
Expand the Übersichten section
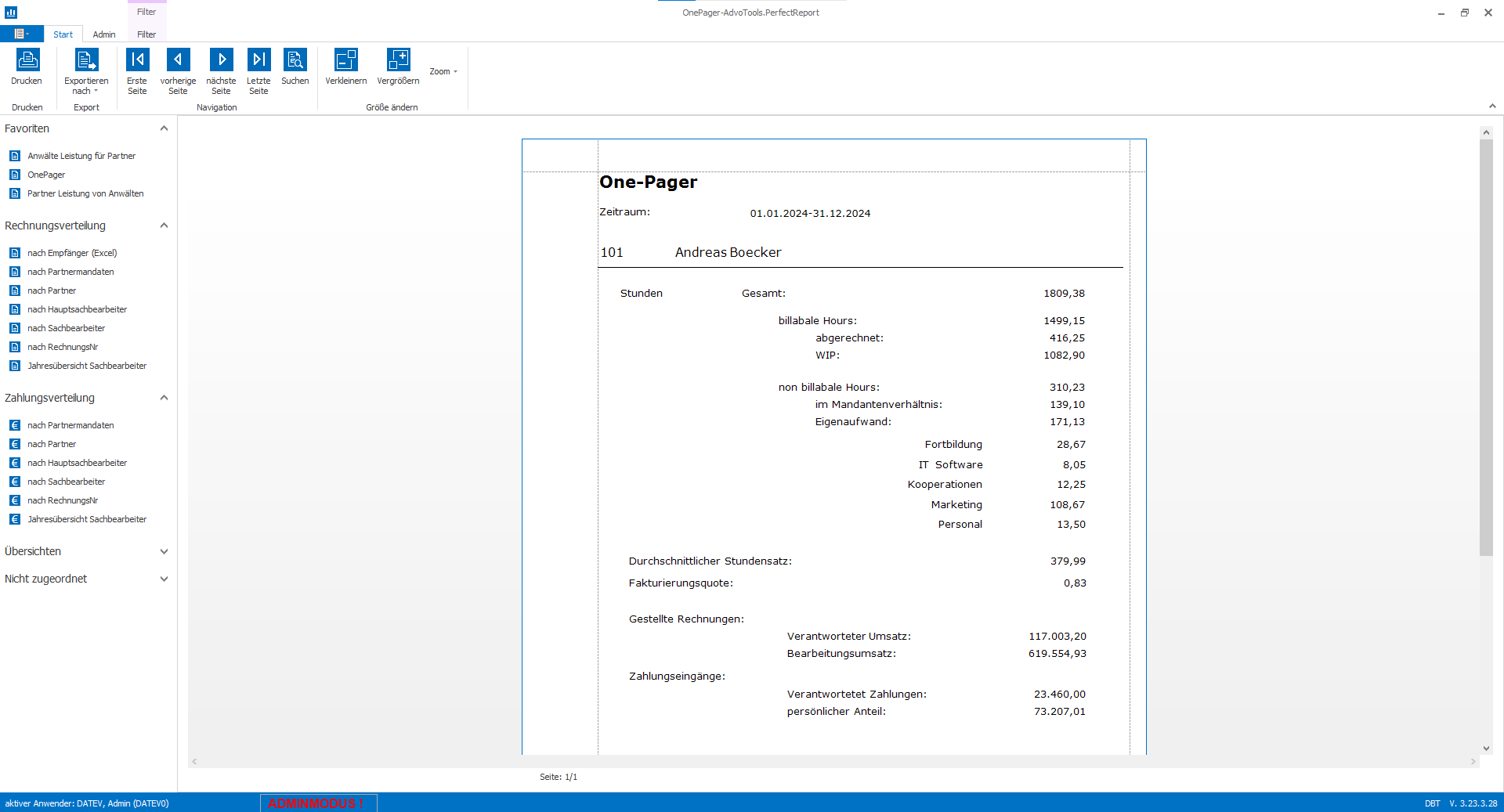(164, 551)
